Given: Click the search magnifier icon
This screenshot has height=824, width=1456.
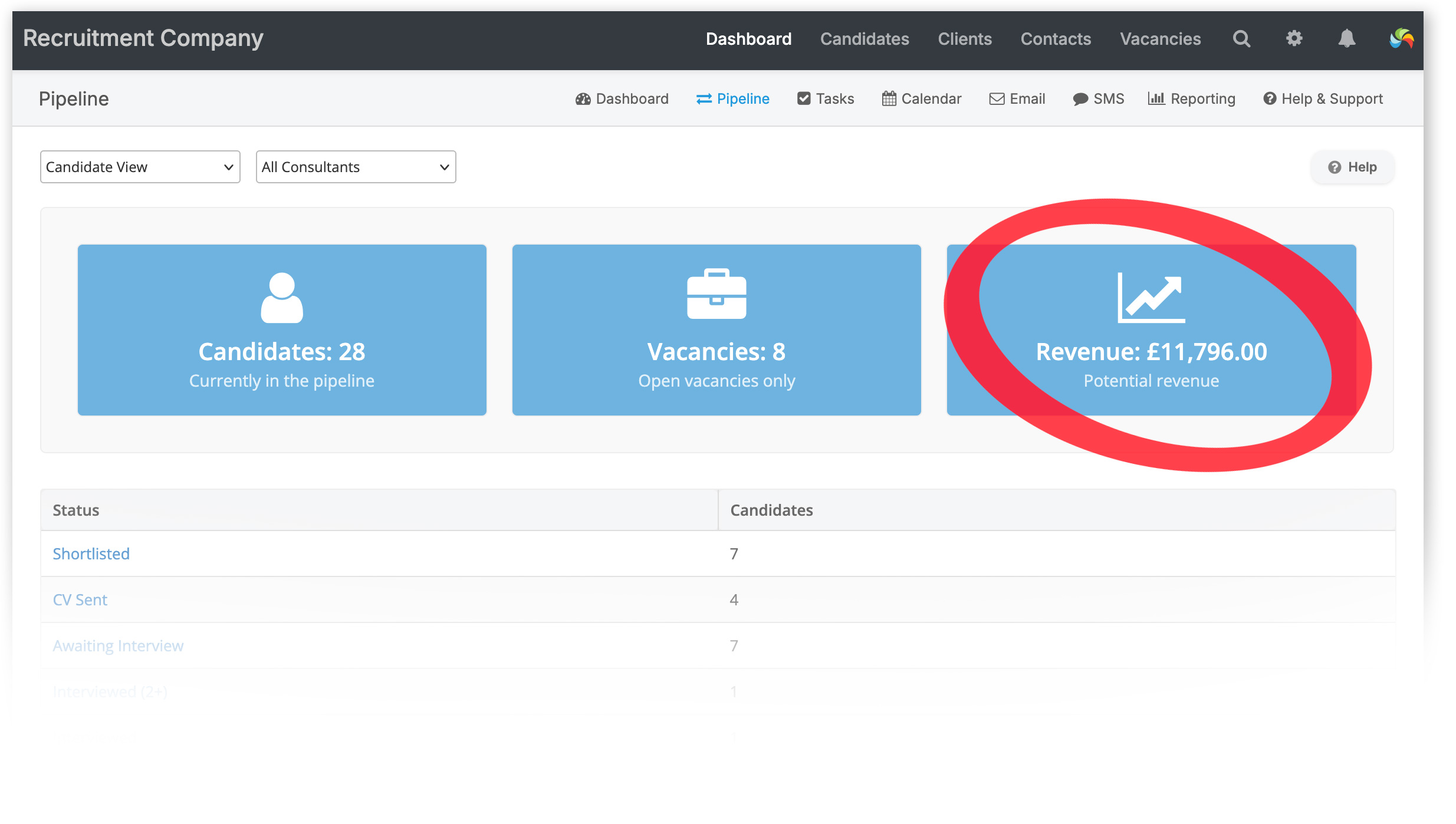Looking at the screenshot, I should click(1241, 39).
